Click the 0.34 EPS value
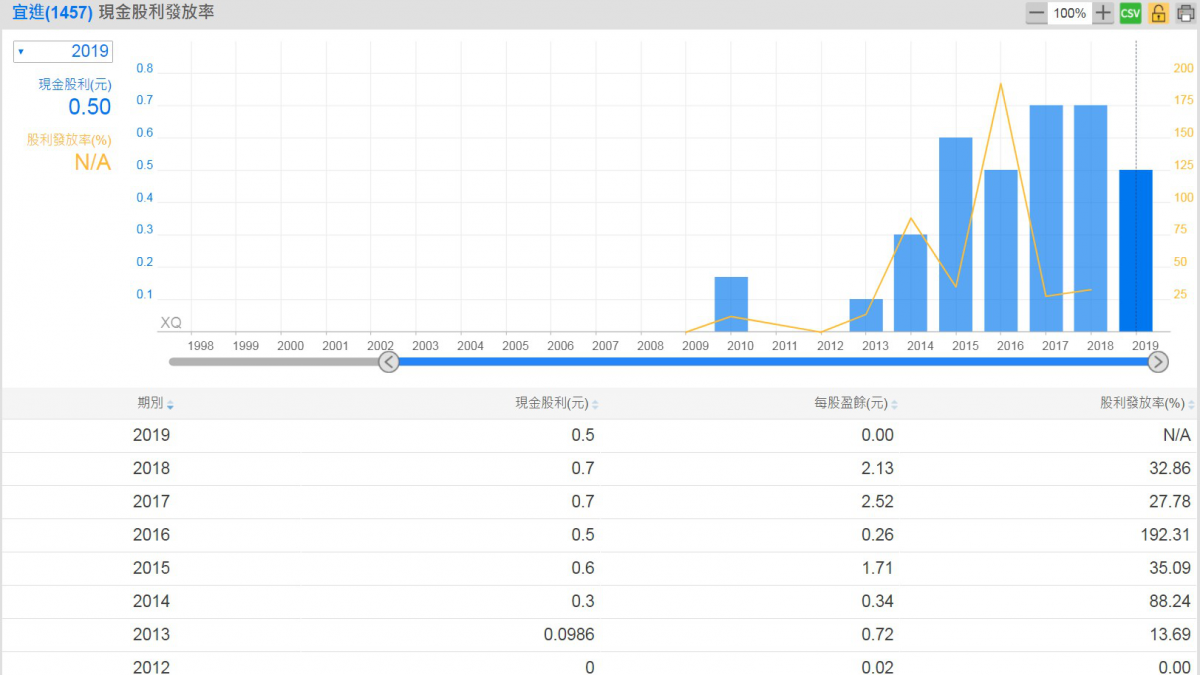The width and height of the screenshot is (1200, 675). click(877, 601)
